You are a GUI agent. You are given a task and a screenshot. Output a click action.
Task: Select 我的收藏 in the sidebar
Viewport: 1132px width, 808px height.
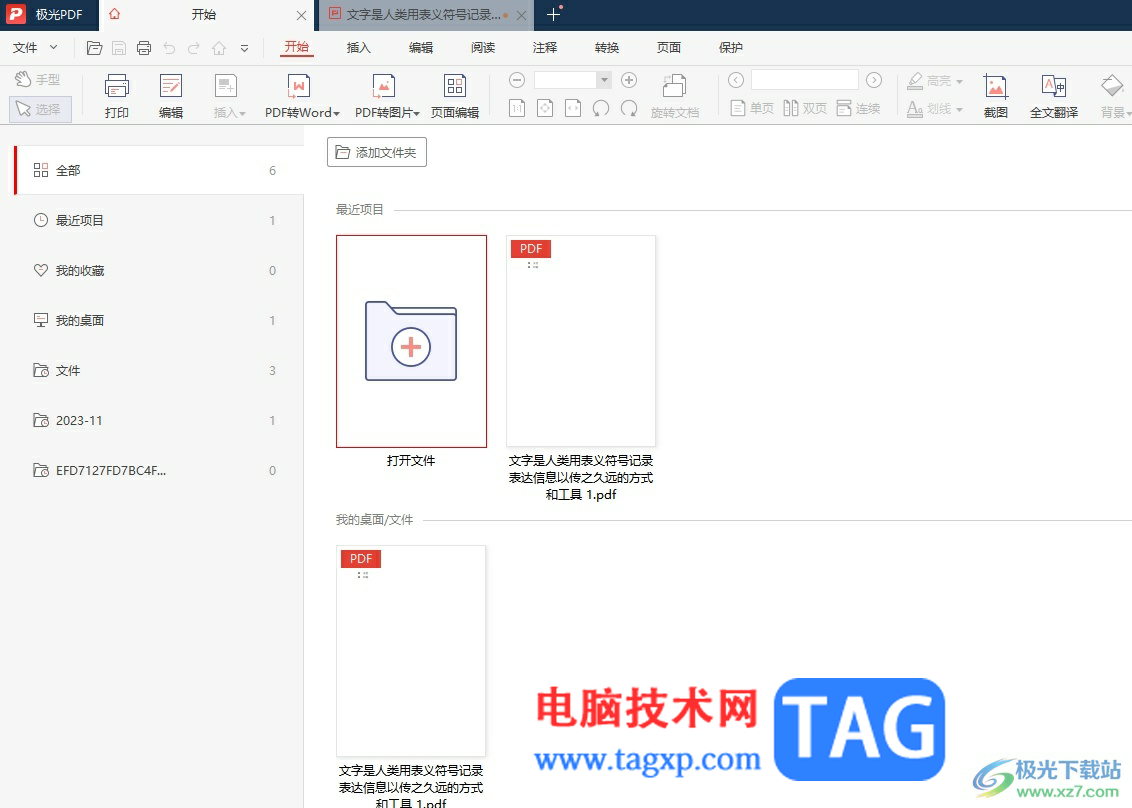[159, 271]
